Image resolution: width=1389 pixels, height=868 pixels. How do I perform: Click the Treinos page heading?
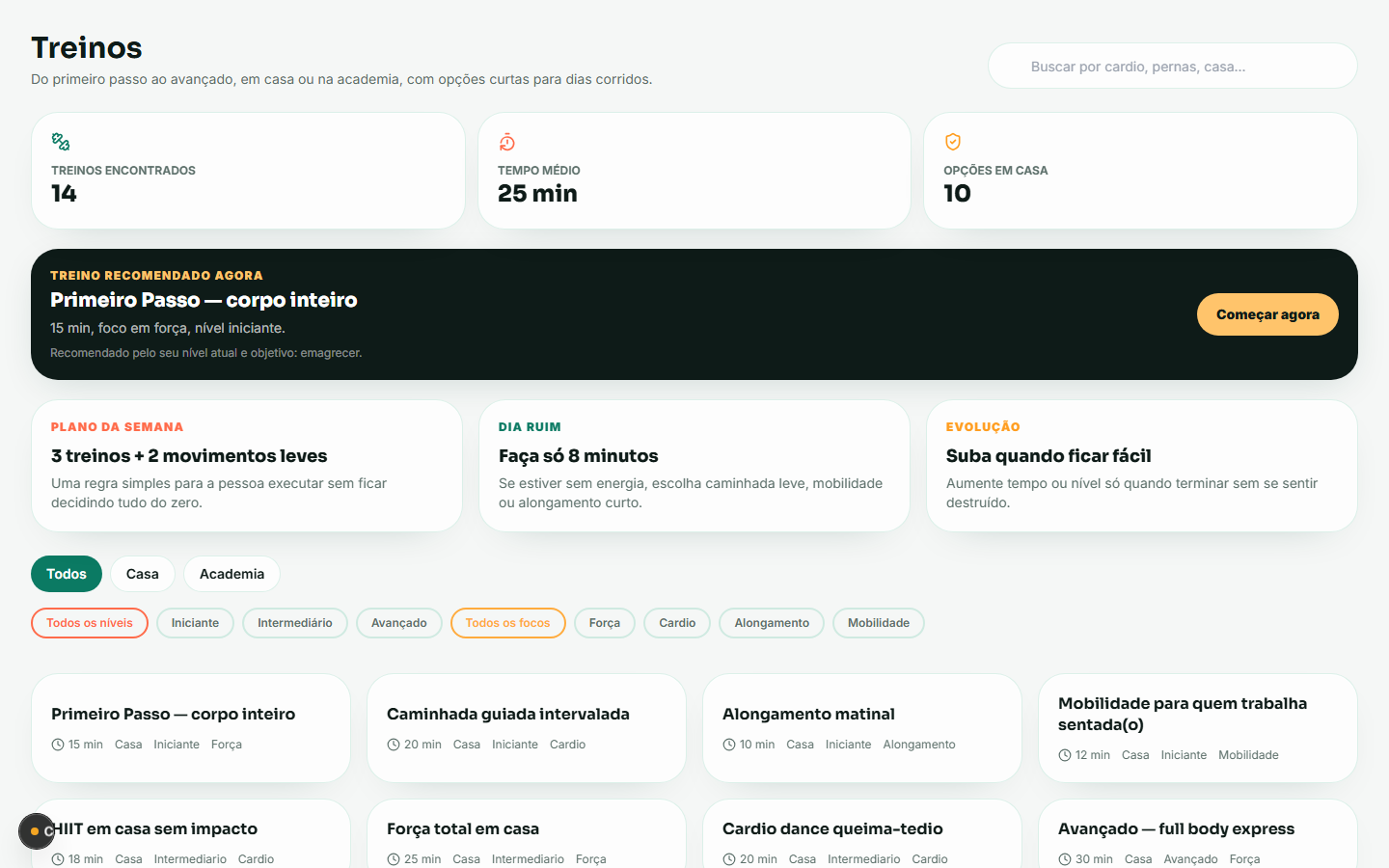click(x=87, y=47)
